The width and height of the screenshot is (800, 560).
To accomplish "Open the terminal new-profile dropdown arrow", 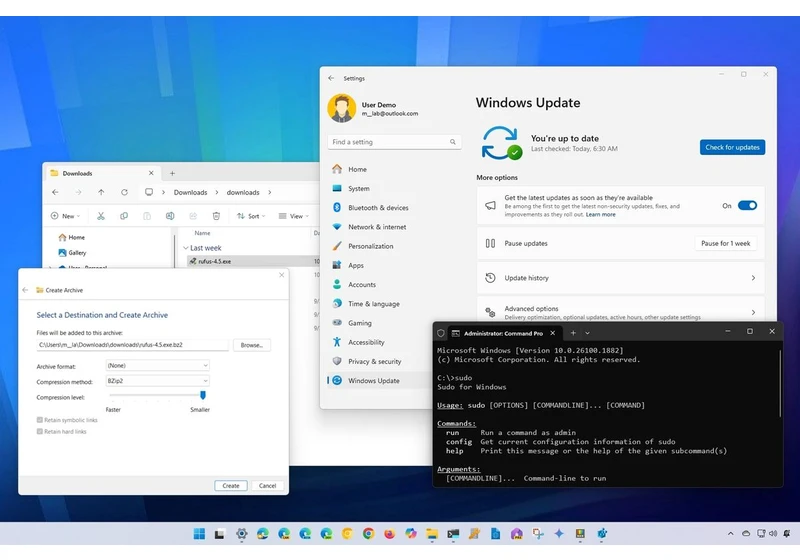I will [x=587, y=333].
